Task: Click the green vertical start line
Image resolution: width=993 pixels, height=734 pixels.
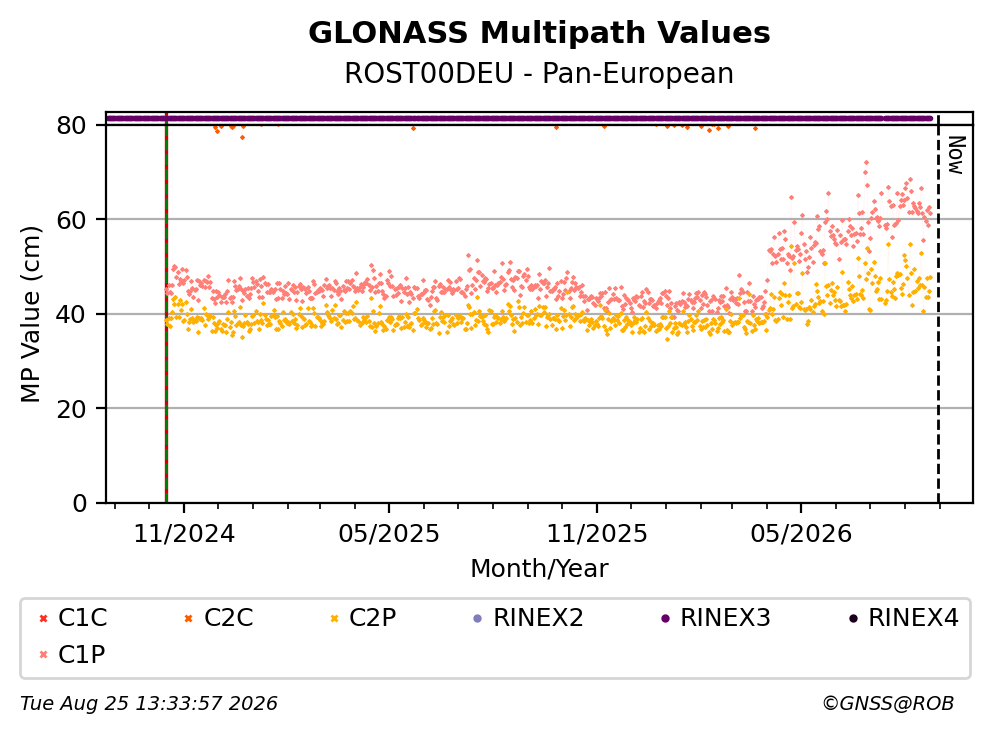Action: (x=167, y=308)
